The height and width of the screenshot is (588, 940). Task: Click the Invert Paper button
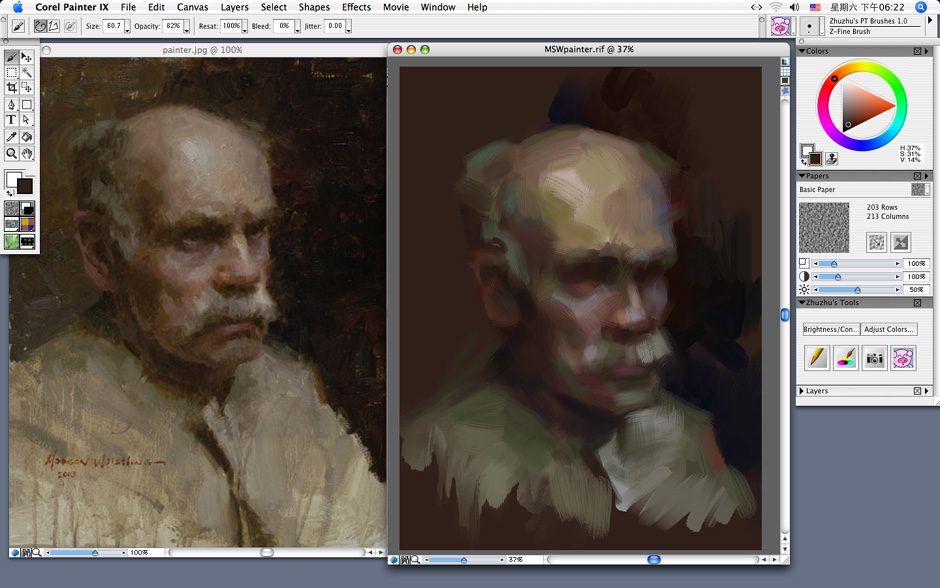901,242
